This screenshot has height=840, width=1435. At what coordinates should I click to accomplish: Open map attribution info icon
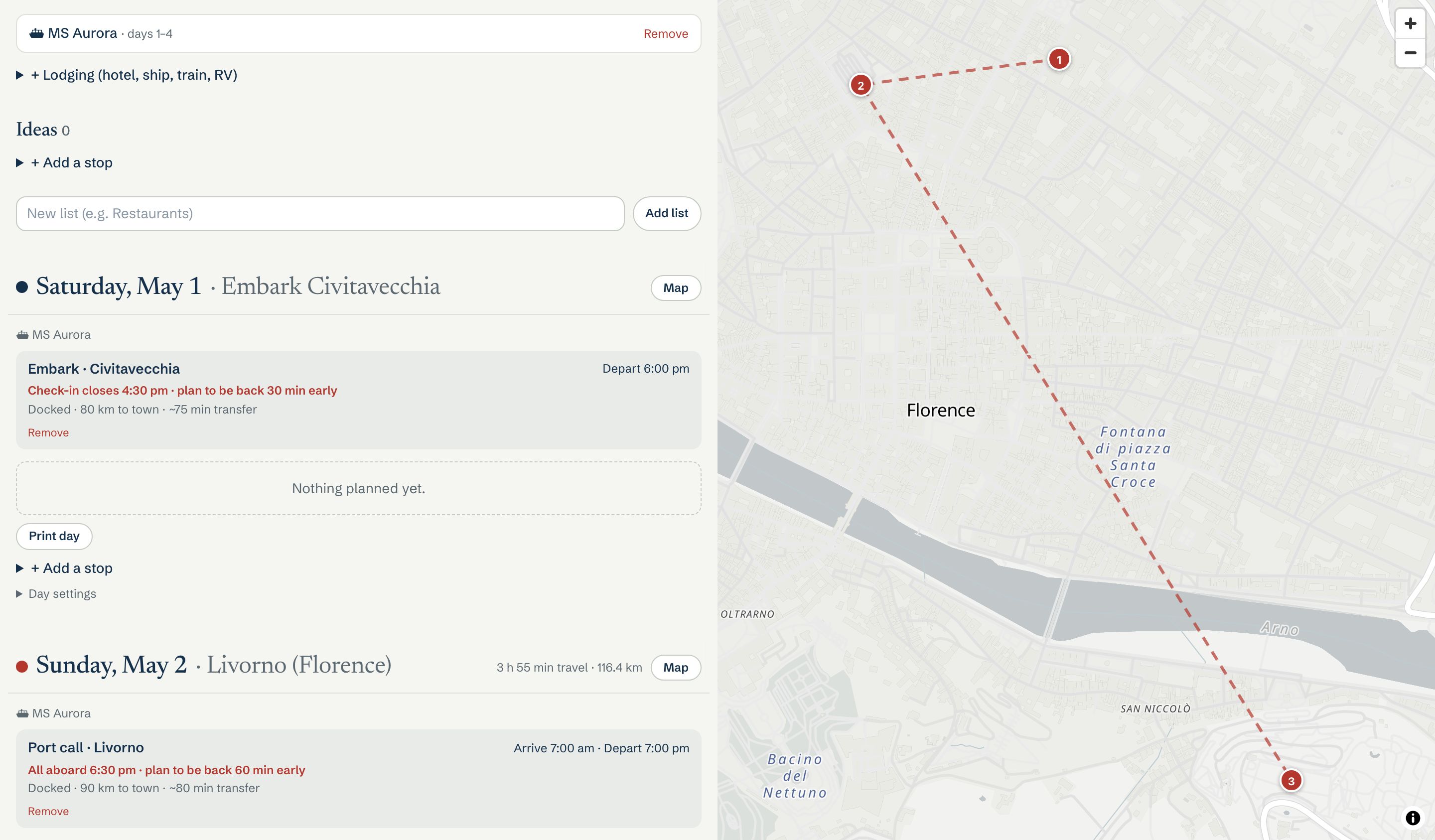click(x=1413, y=818)
